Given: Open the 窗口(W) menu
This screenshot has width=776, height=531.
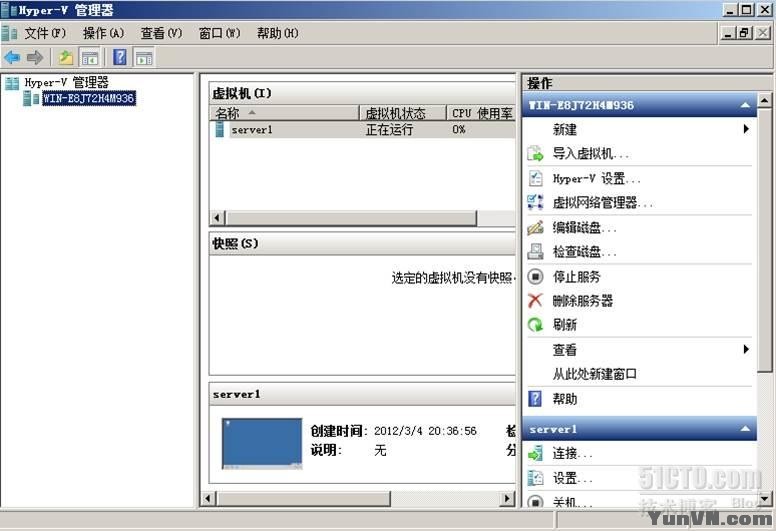Looking at the screenshot, I should pos(219,33).
